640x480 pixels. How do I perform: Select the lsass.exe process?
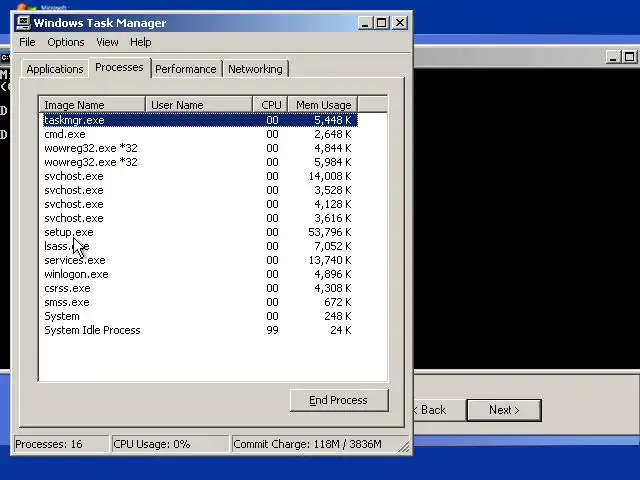(x=200, y=246)
